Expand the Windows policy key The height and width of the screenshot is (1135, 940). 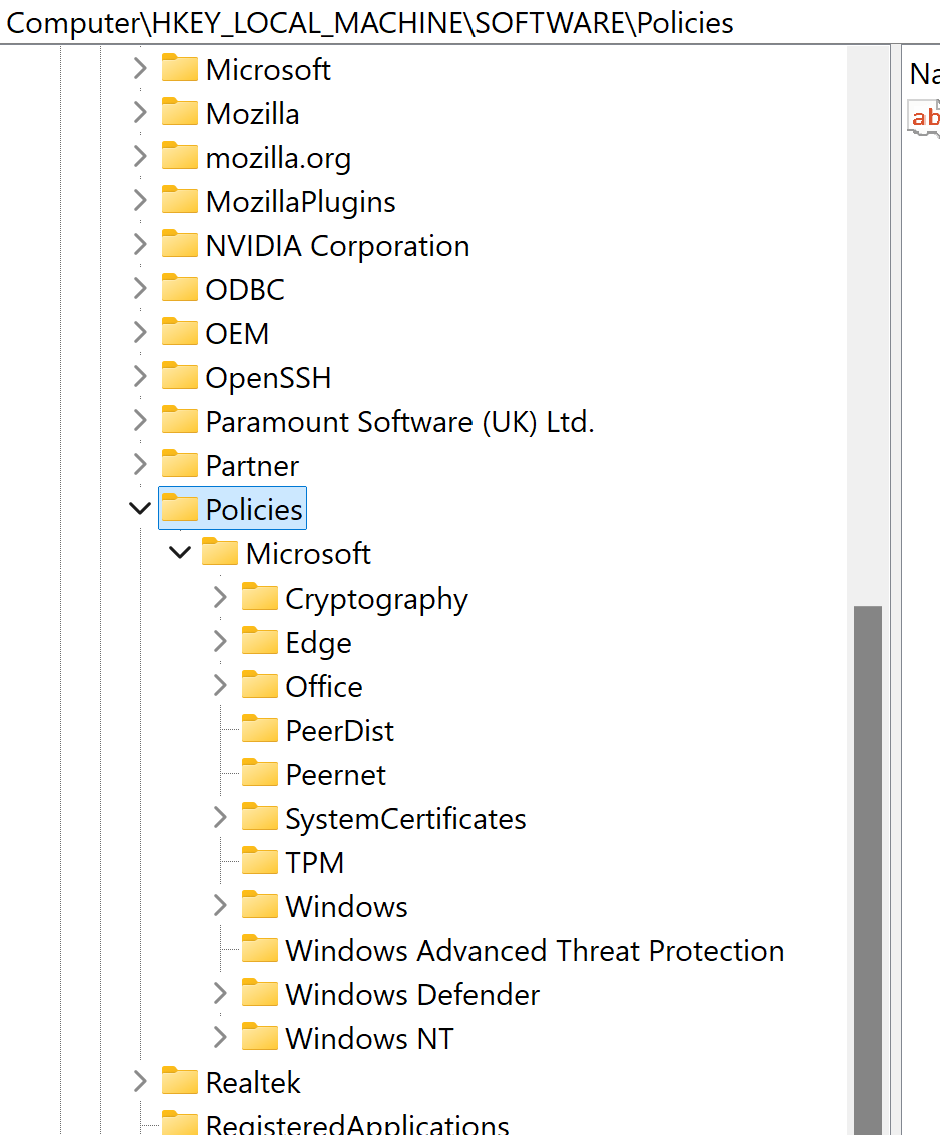click(x=220, y=906)
